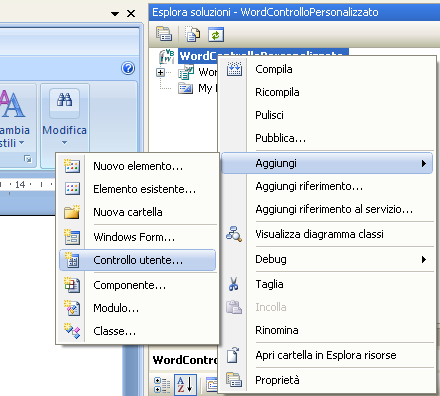The height and width of the screenshot is (396, 440).
Task: Select Componente... in the submenu
Action: 129,285
